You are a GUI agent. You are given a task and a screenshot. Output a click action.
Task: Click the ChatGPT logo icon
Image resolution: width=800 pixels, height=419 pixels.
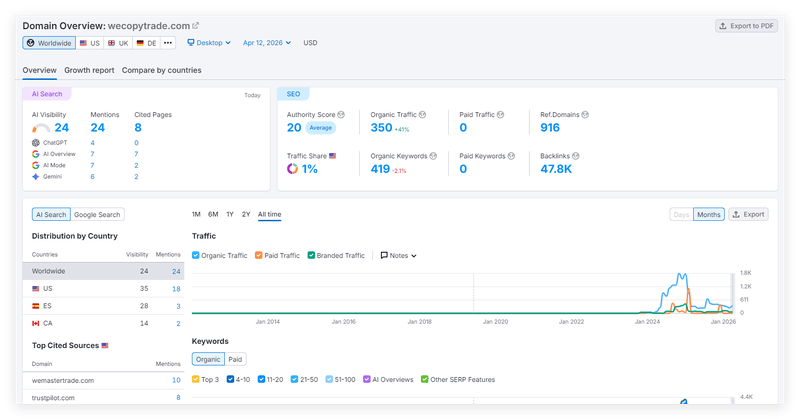(36, 143)
